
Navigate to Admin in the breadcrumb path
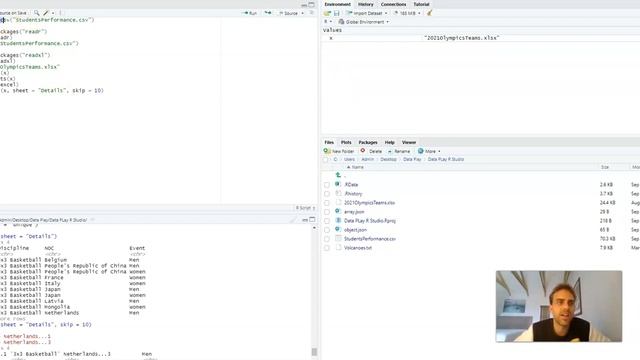coord(367,160)
